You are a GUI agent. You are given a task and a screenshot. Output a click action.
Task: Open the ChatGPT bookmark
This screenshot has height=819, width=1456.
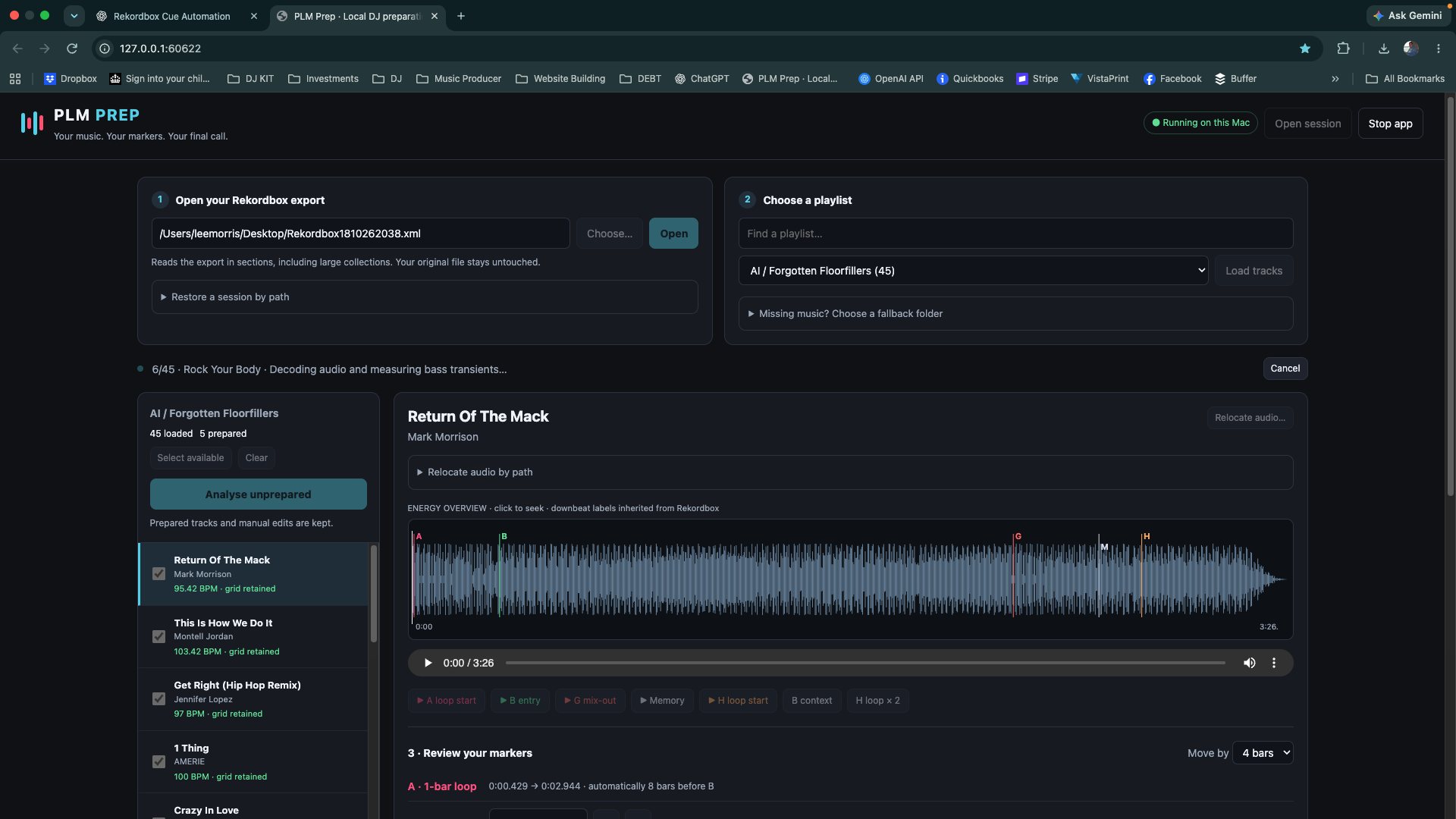701,79
